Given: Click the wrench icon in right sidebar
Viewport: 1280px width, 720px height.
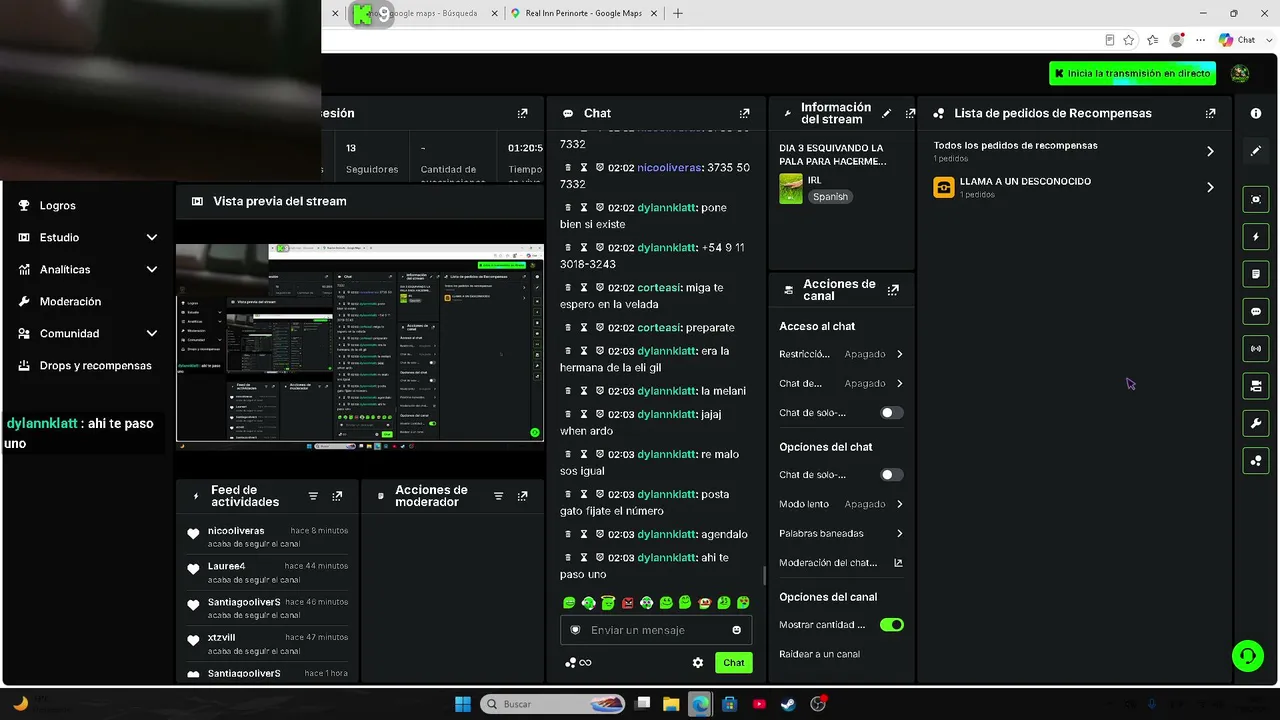Looking at the screenshot, I should [x=1256, y=423].
